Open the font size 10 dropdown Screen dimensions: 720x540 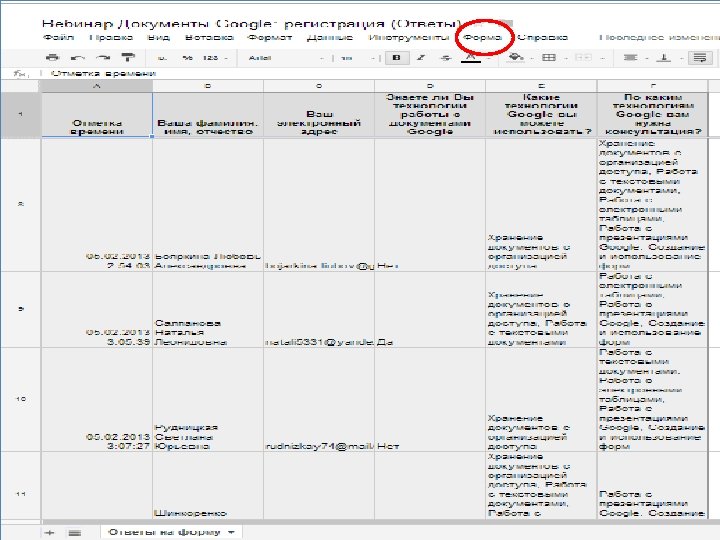click(x=358, y=58)
